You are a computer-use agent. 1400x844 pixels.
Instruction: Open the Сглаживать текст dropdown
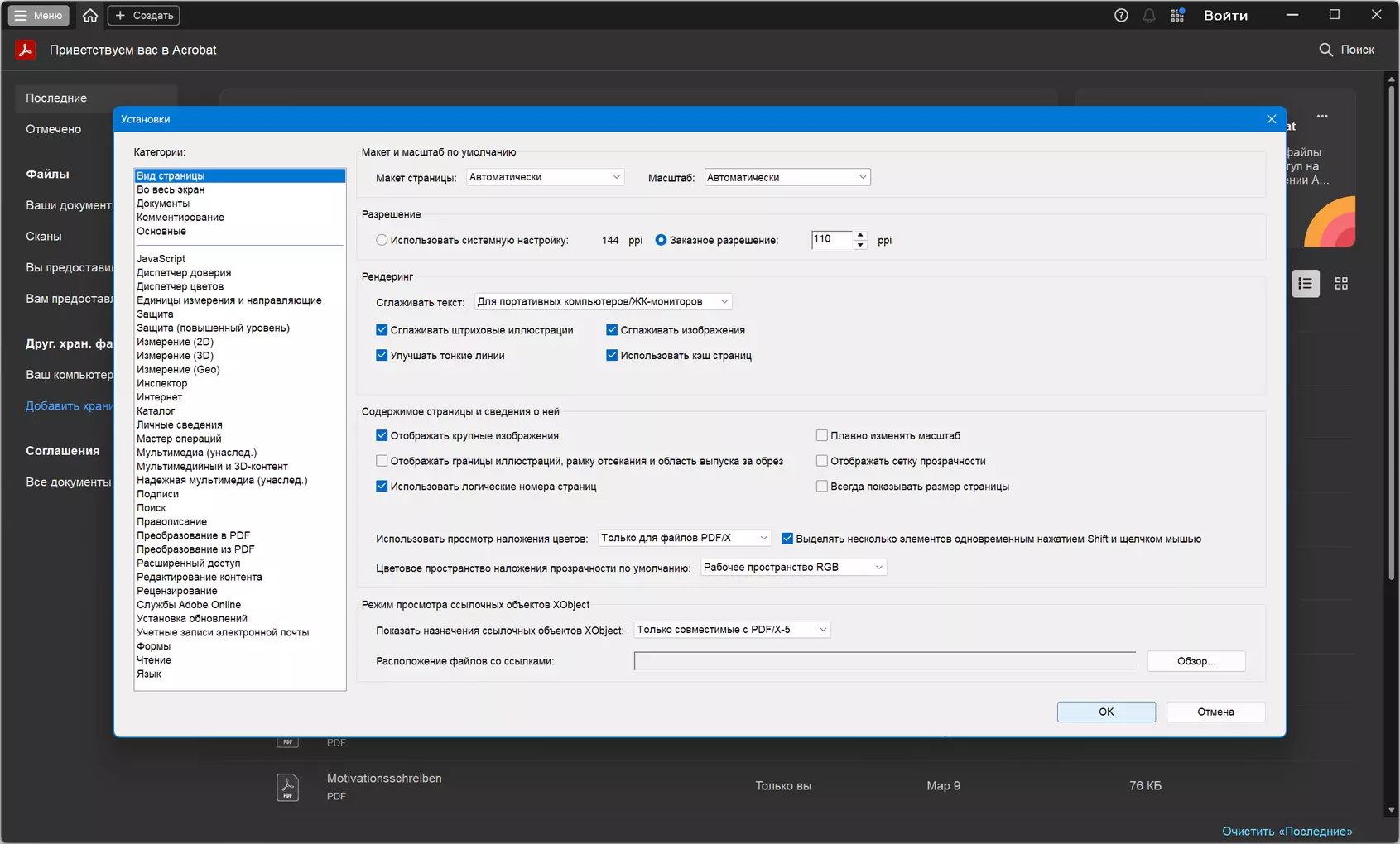pos(603,302)
